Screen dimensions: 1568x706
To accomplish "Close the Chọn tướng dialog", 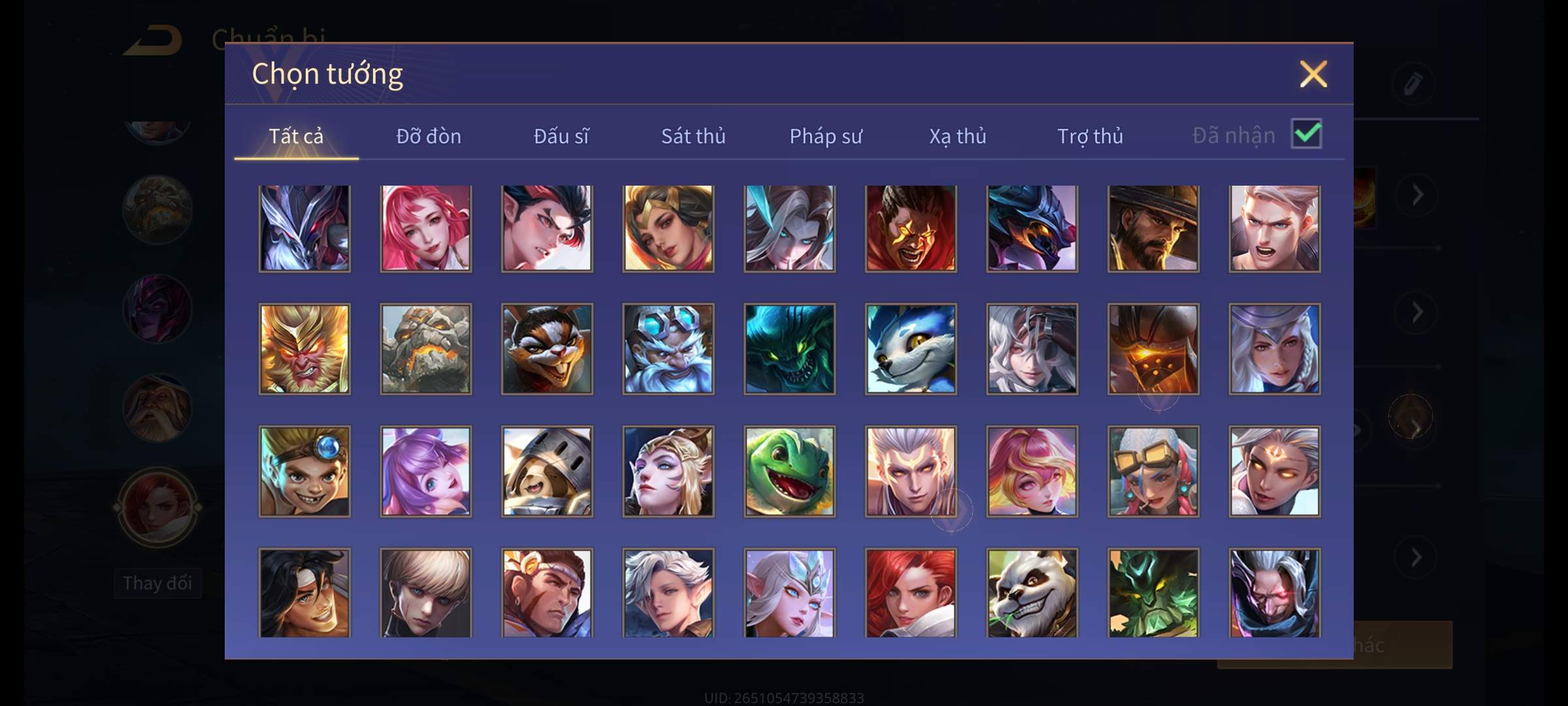I will coord(1313,74).
